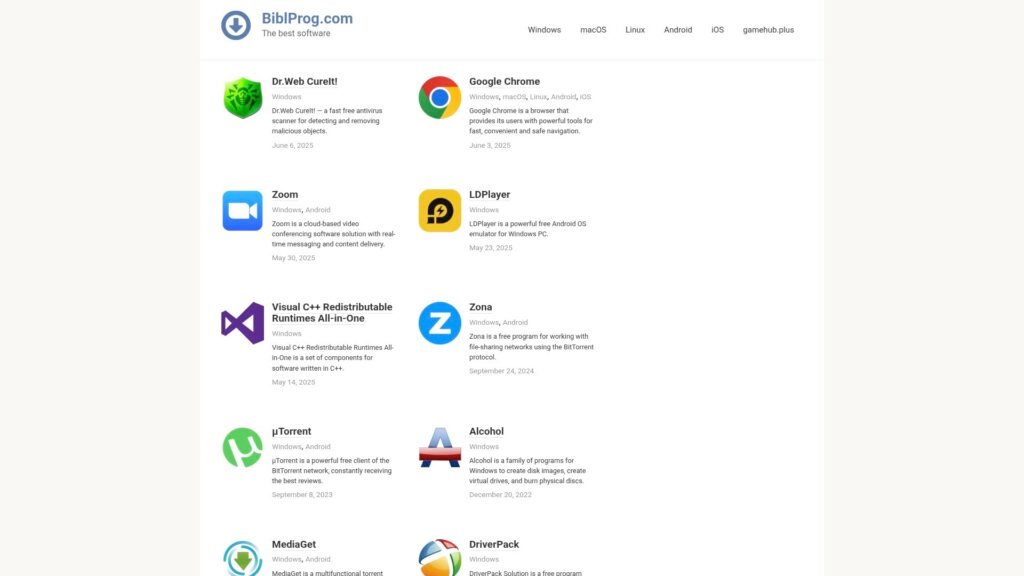The height and width of the screenshot is (576, 1024).
Task: Click Windows tag under µTorrent
Action: click(287, 447)
